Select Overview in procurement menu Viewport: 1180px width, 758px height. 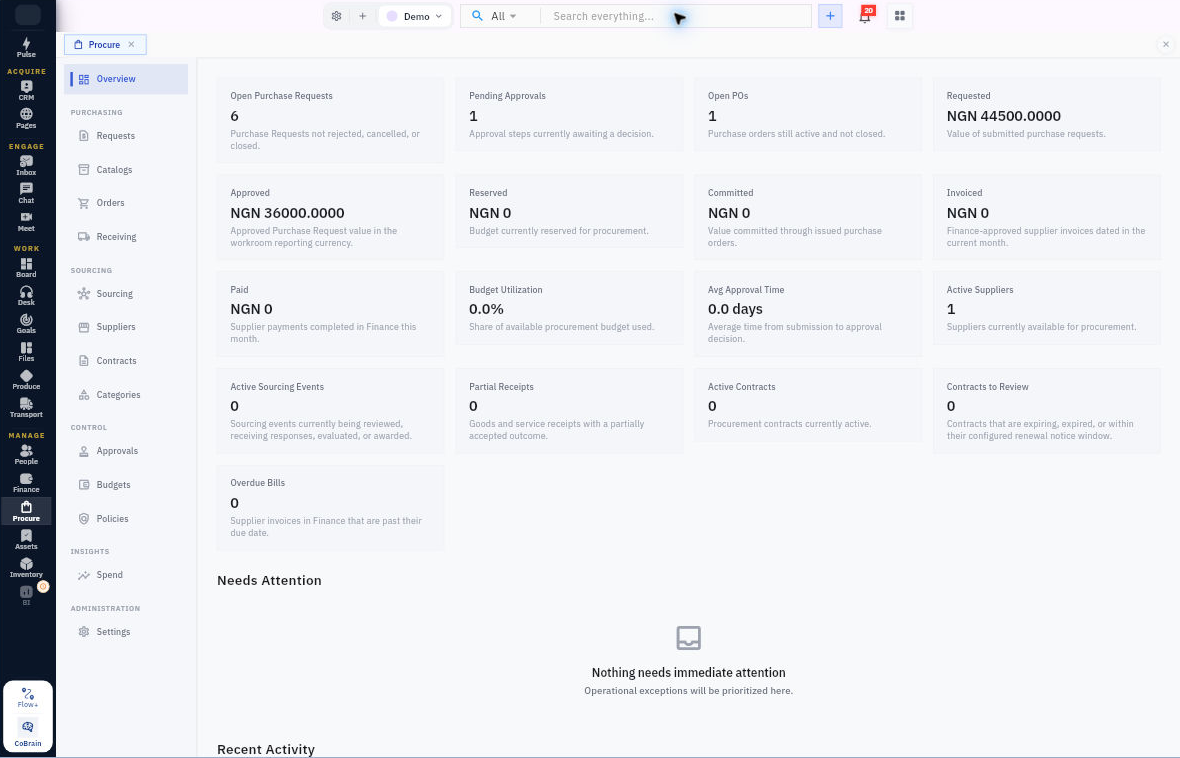pyautogui.click(x=126, y=79)
